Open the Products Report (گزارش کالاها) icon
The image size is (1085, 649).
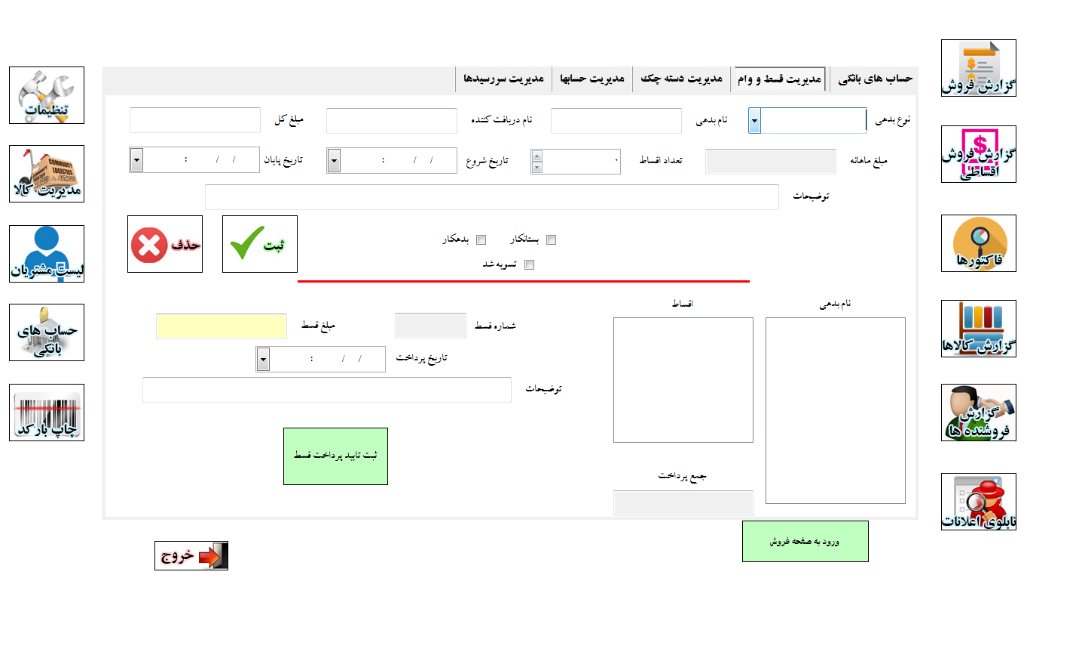click(978, 329)
